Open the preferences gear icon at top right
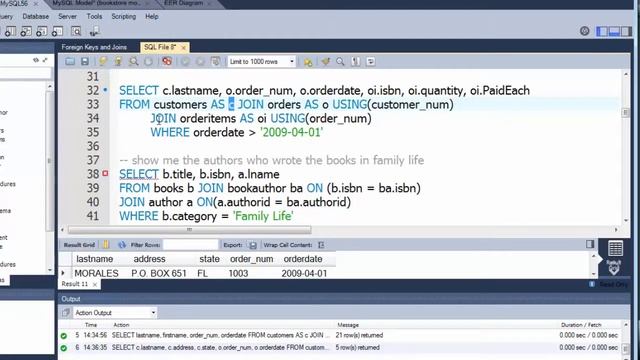The height and width of the screenshot is (360, 640). 584,31
